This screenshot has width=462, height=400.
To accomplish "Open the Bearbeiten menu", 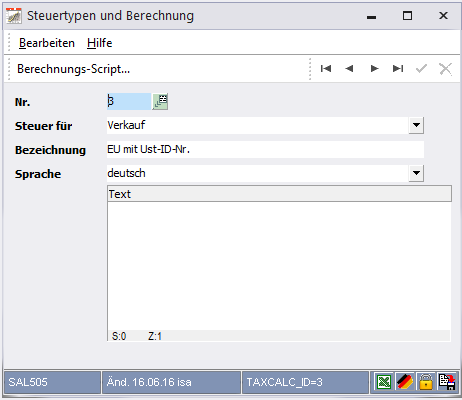I will (47, 43).
